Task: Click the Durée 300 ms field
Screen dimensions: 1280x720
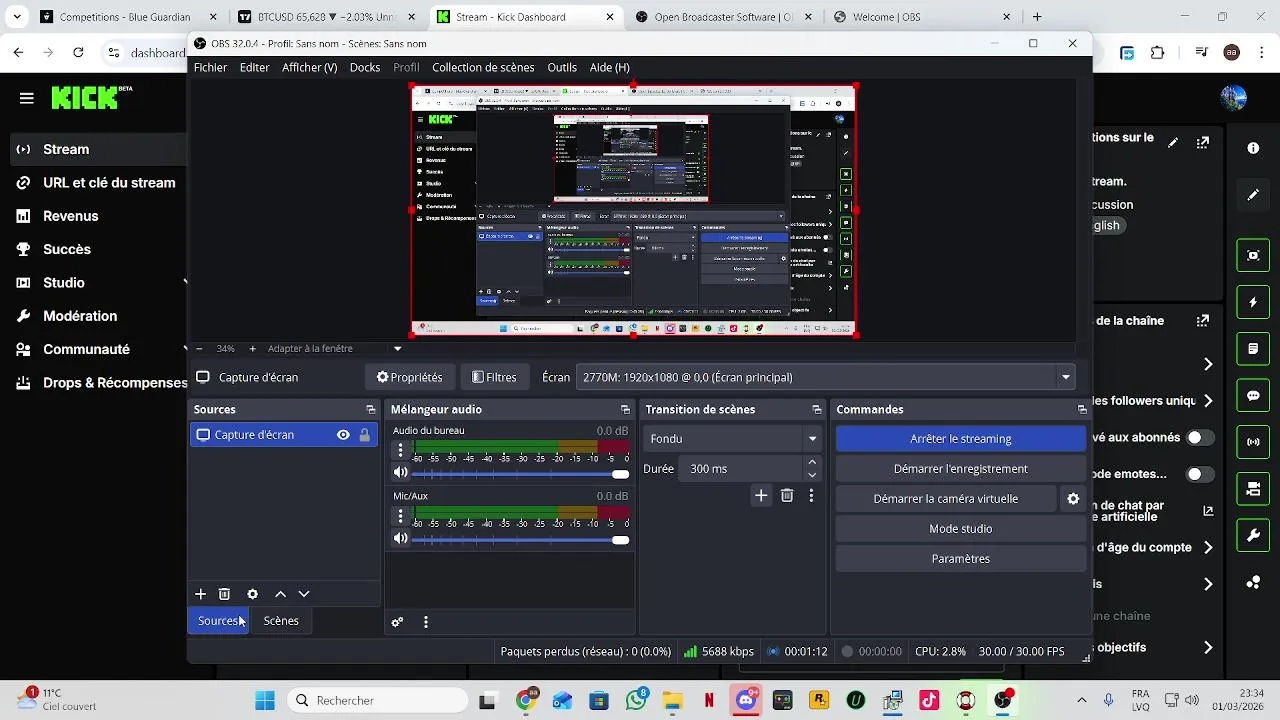Action: 742,469
